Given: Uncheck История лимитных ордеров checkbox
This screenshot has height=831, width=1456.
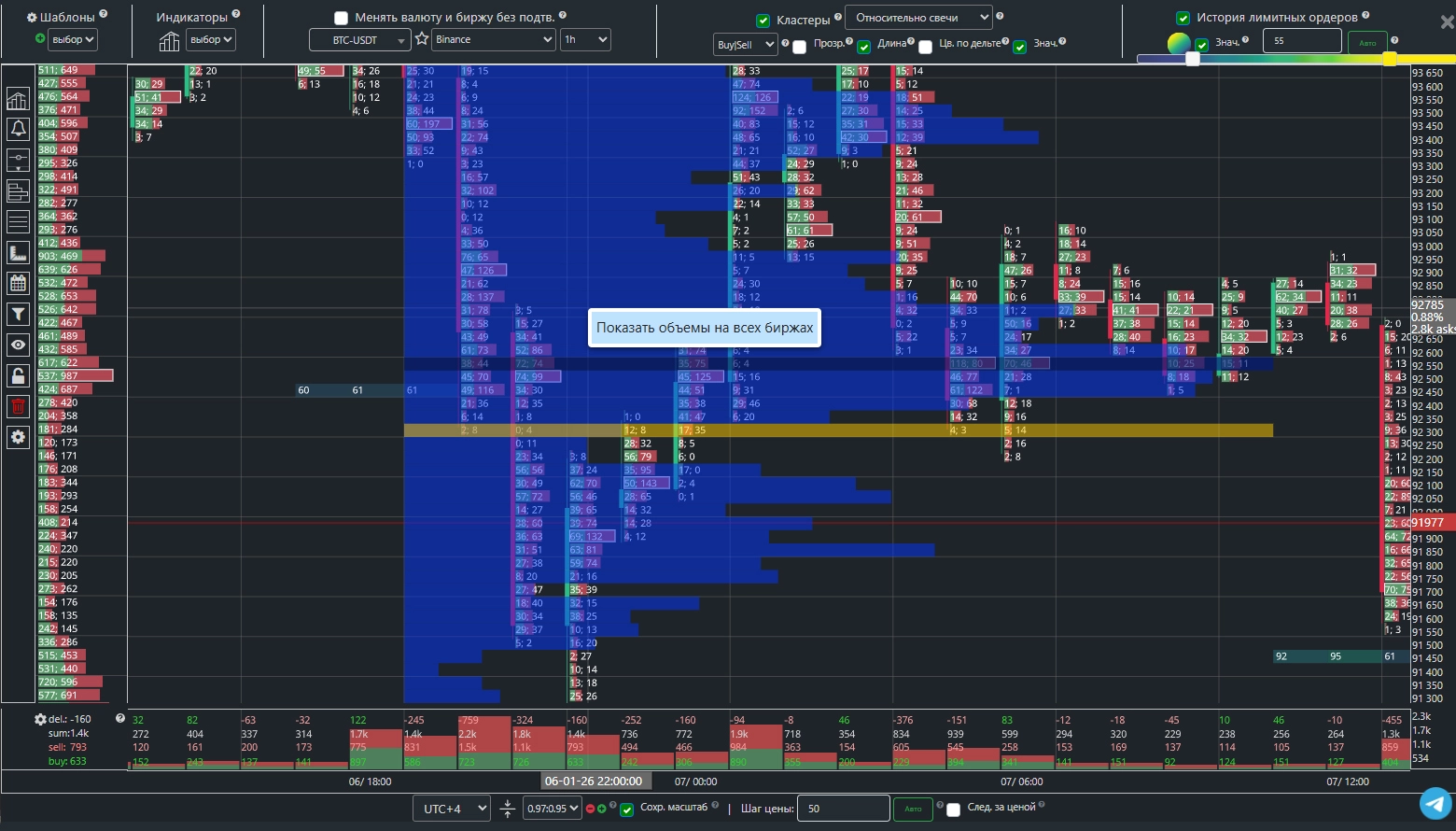Looking at the screenshot, I should click(x=1183, y=18).
